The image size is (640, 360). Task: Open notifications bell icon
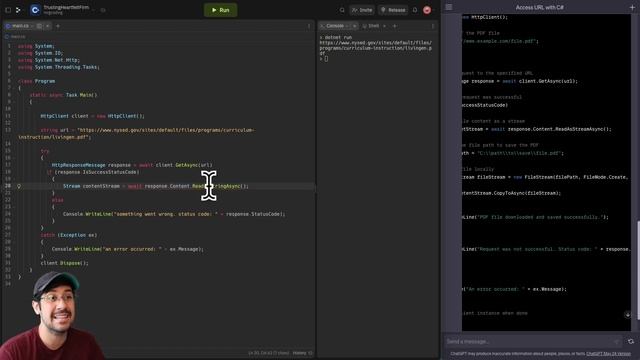tap(415, 10)
